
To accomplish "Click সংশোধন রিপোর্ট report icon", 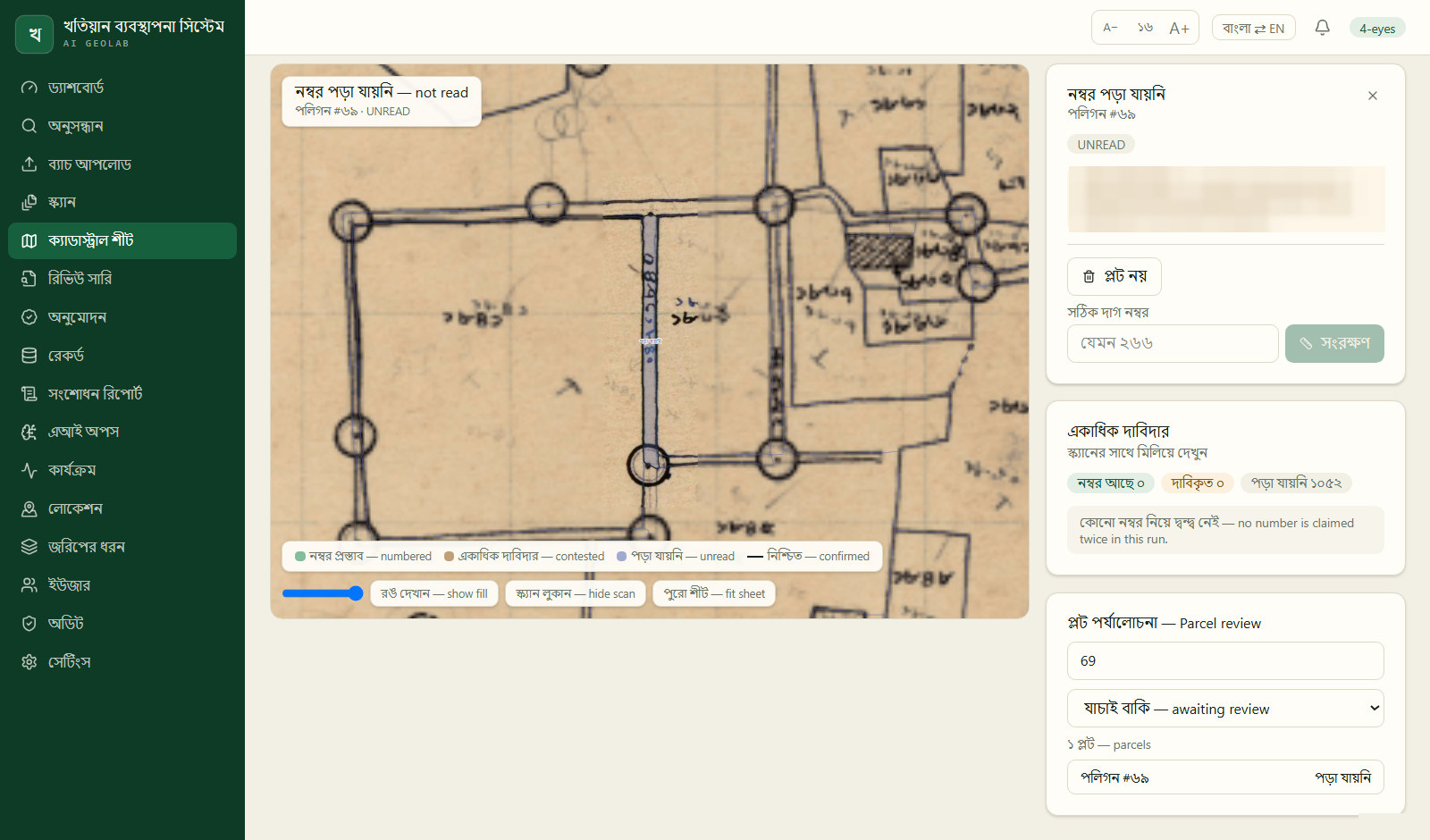I will click(x=29, y=394).
